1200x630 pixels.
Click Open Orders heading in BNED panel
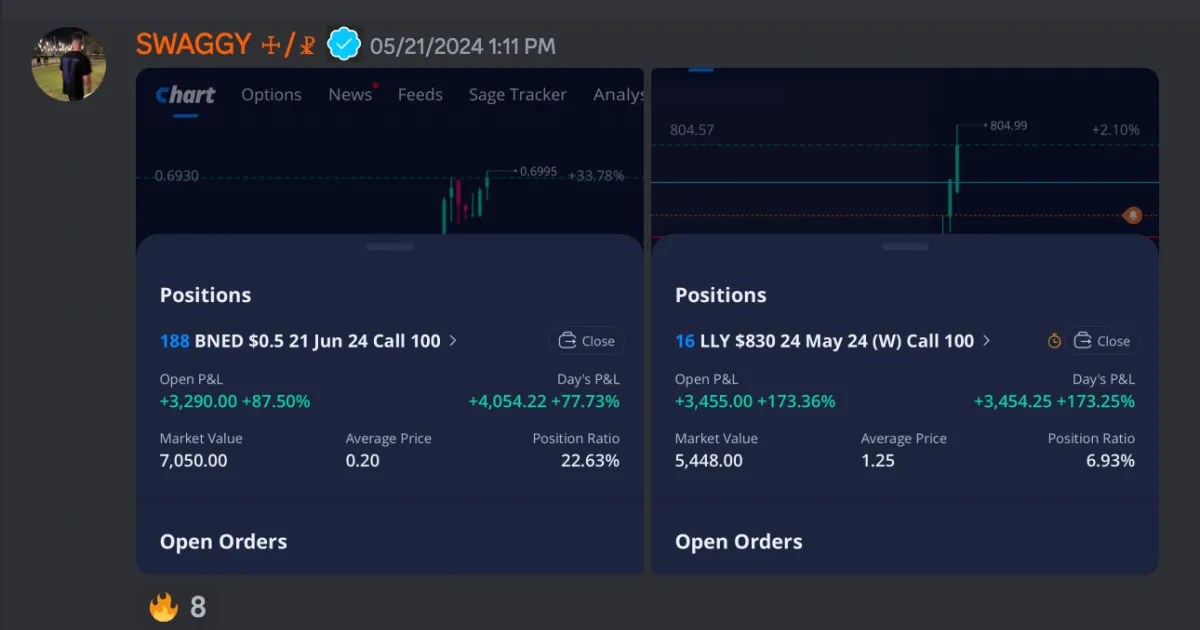pyautogui.click(x=224, y=542)
